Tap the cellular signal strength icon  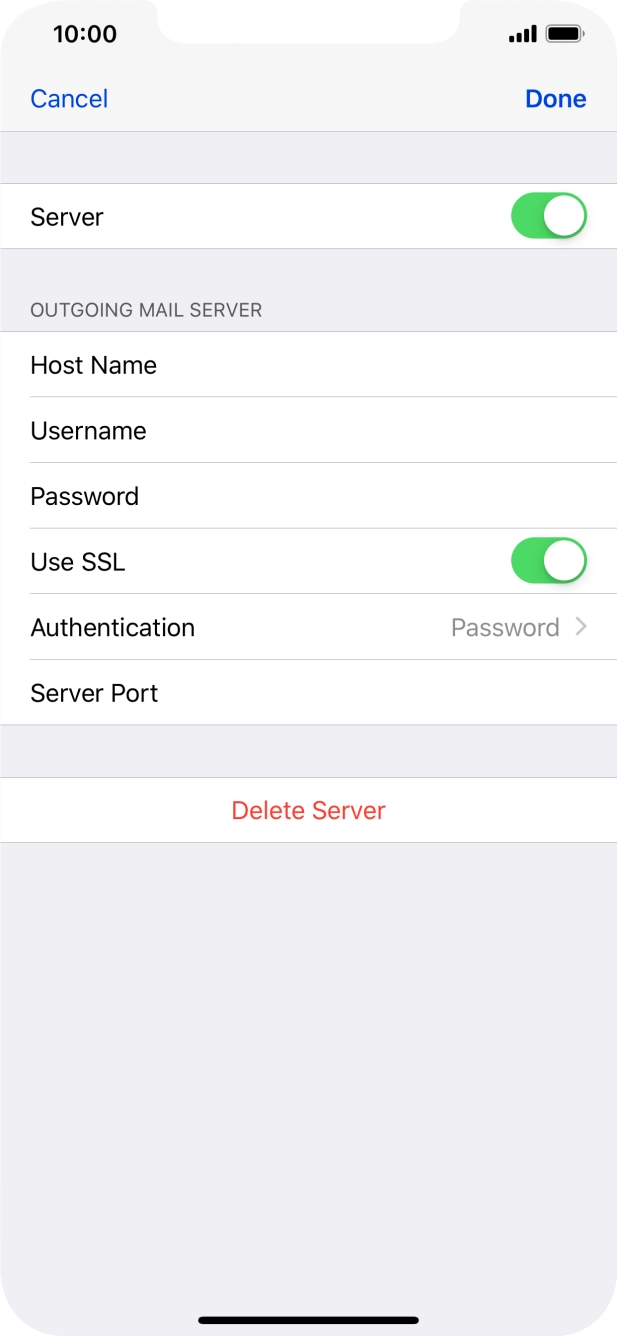click(x=522, y=35)
